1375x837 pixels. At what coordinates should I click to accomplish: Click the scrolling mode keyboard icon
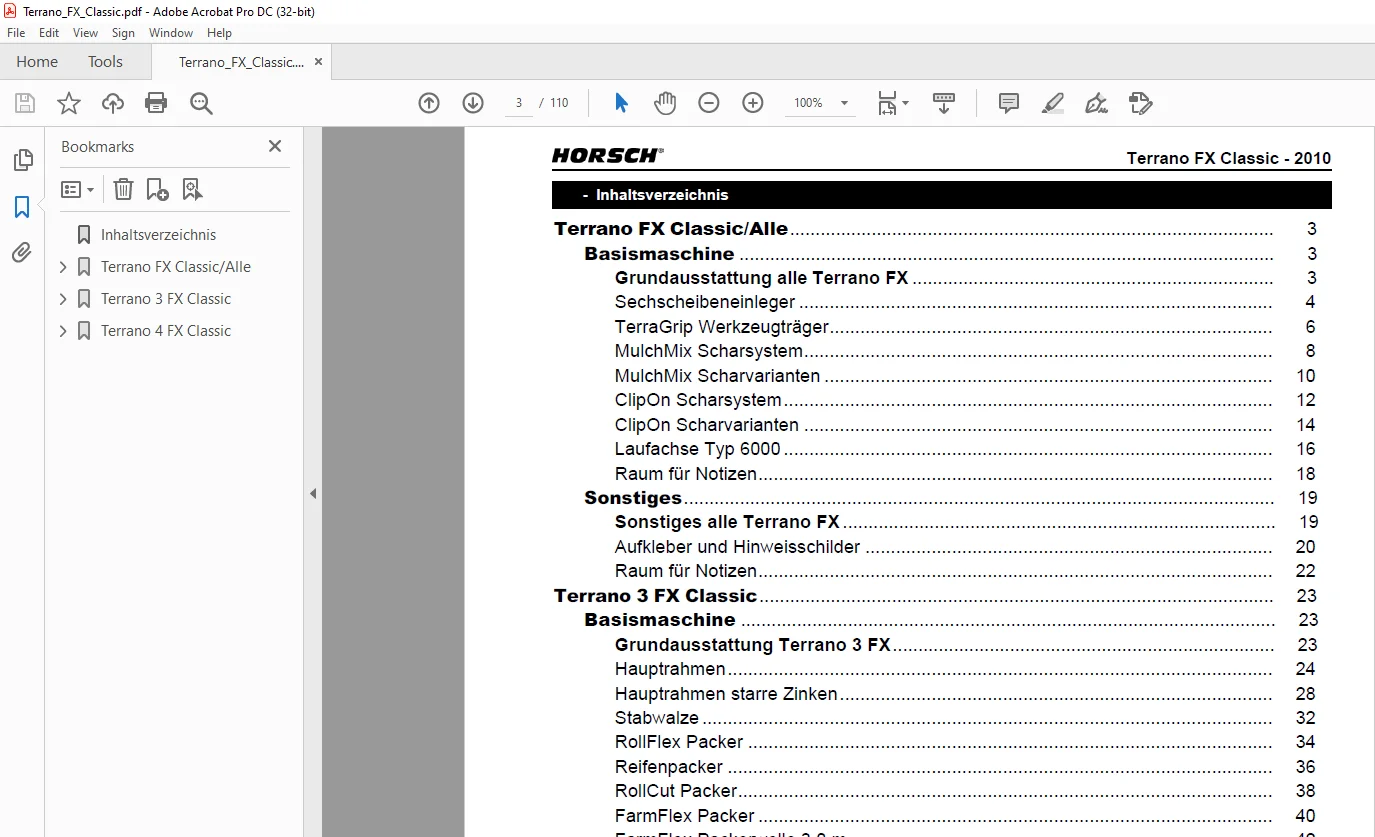[x=944, y=103]
